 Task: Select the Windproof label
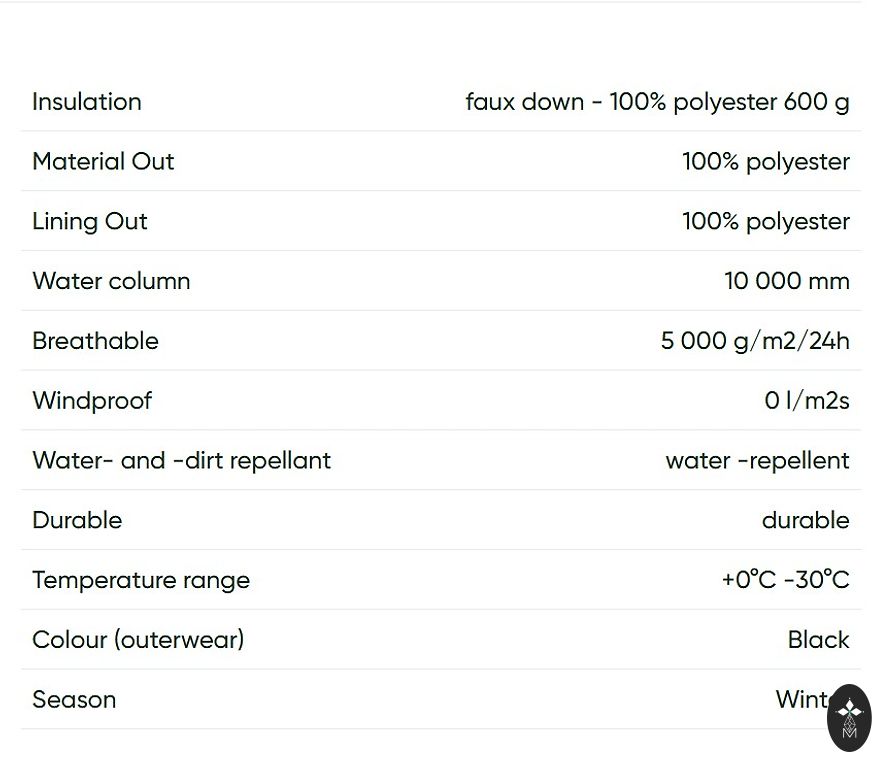tap(92, 401)
